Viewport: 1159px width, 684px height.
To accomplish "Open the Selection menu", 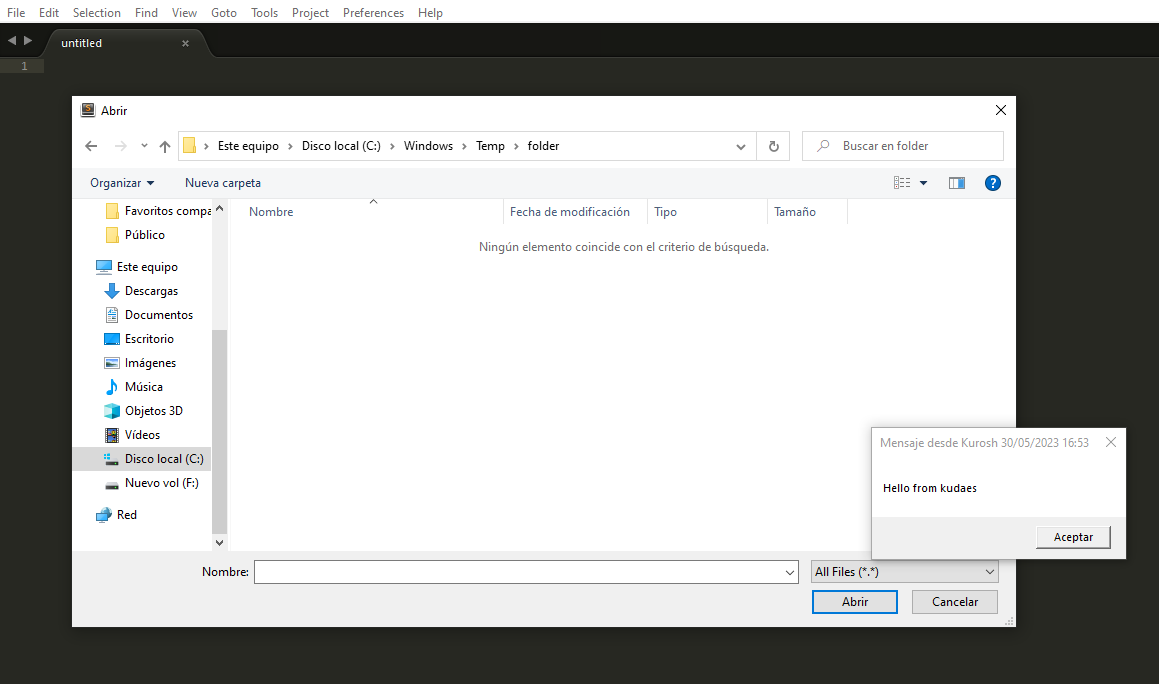I will tap(96, 13).
